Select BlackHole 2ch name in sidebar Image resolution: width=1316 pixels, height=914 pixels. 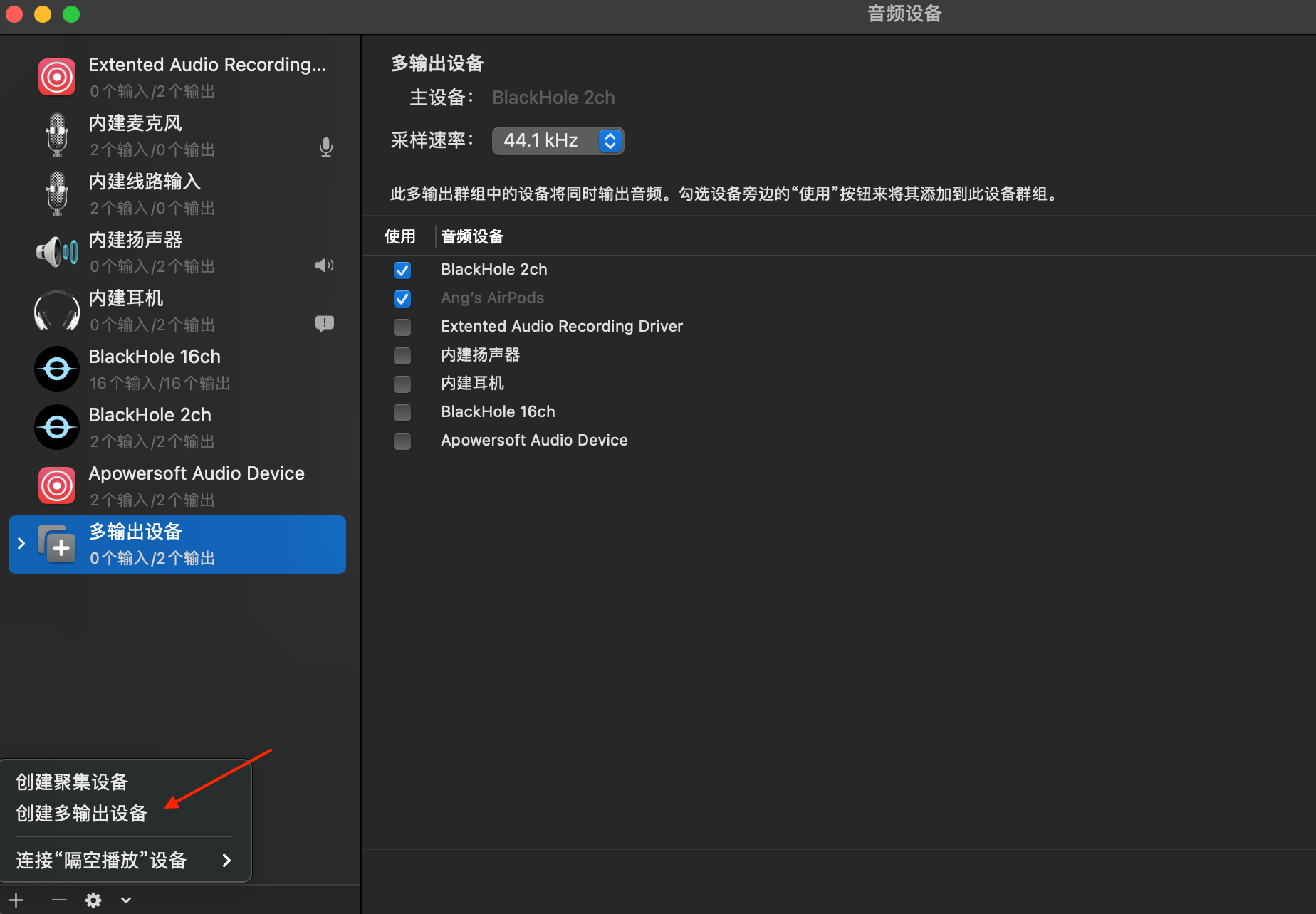(150, 415)
